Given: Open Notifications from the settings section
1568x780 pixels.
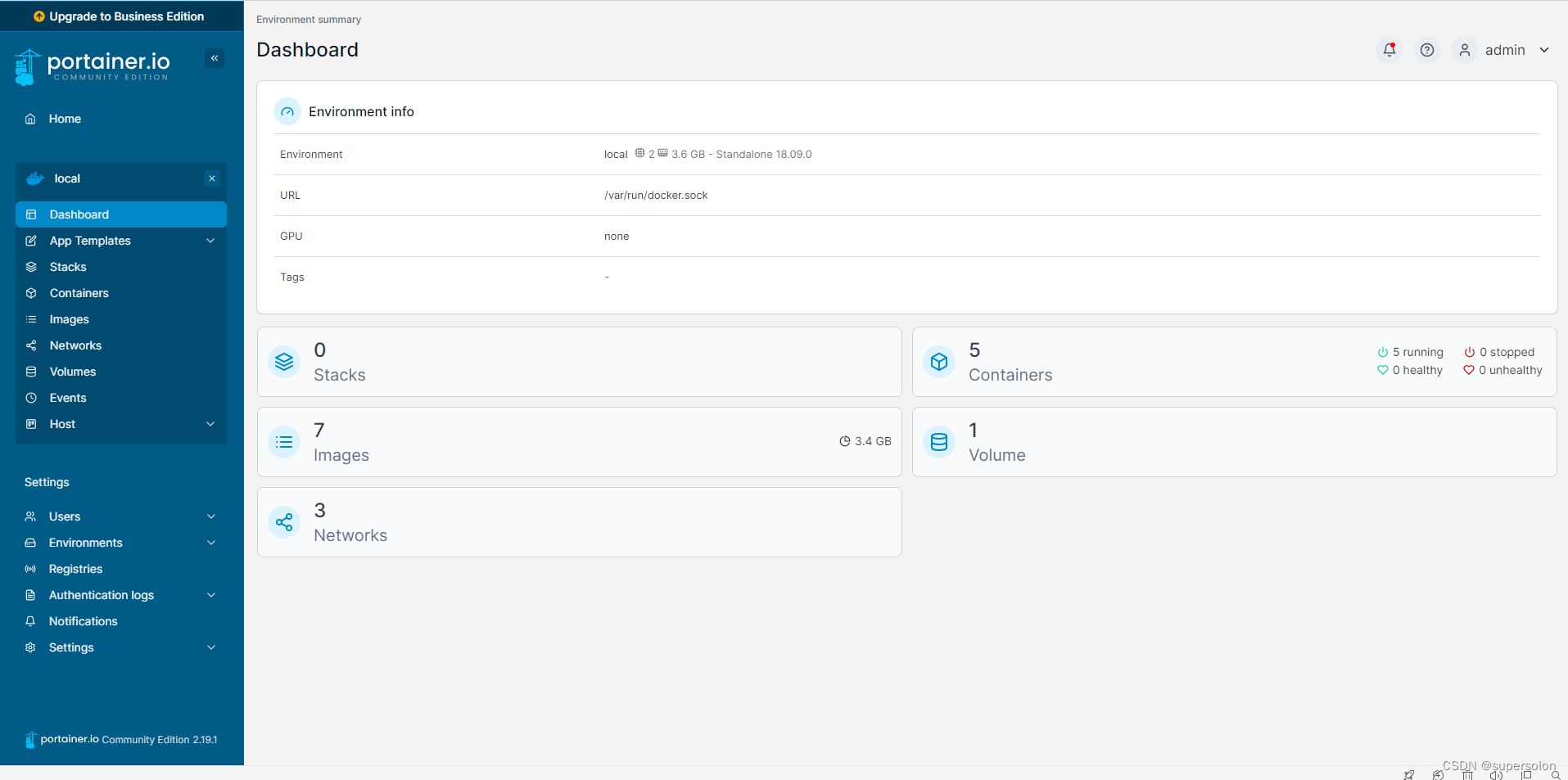Looking at the screenshot, I should [x=30, y=620].
